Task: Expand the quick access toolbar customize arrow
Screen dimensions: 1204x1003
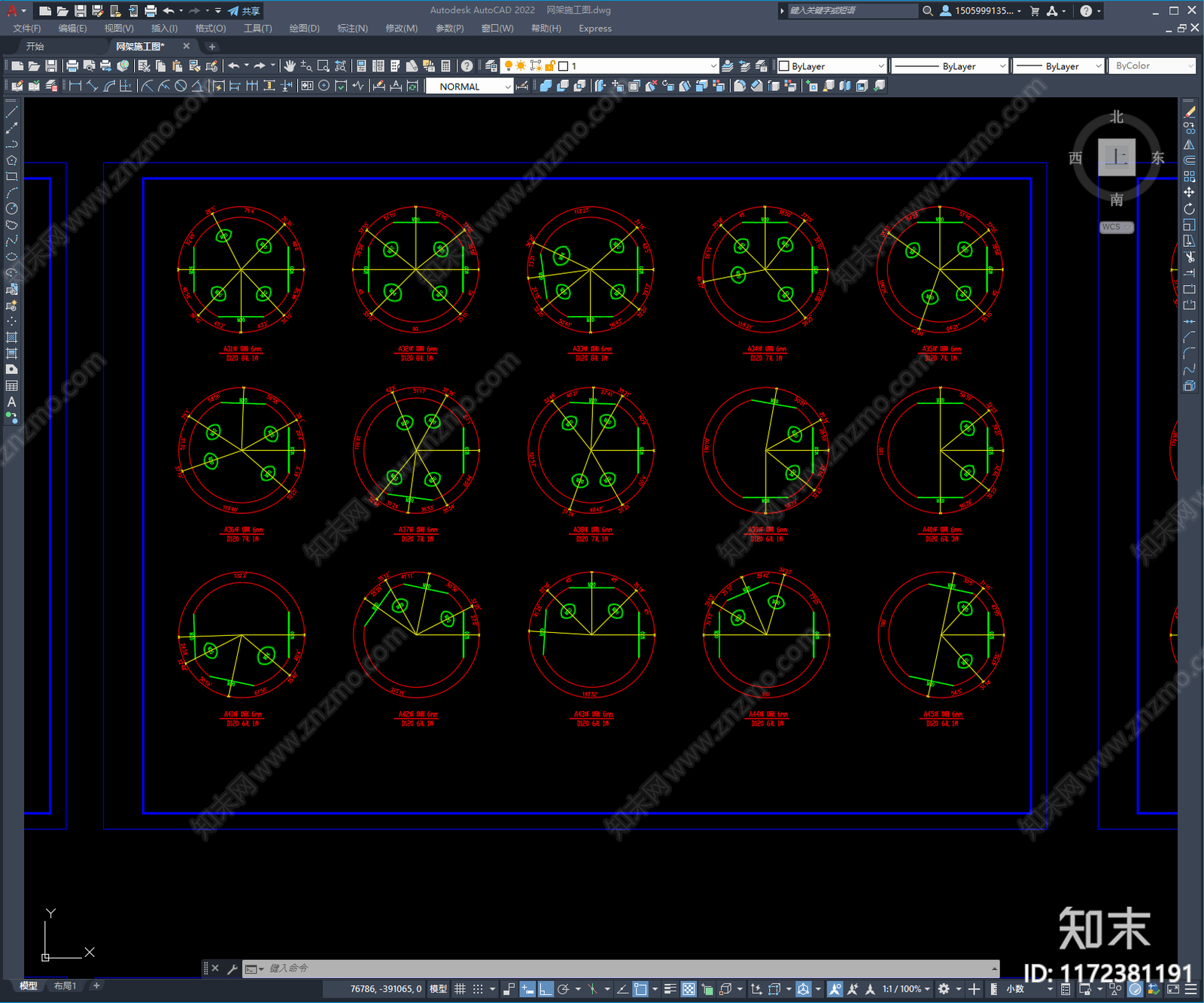Action: pos(218,11)
